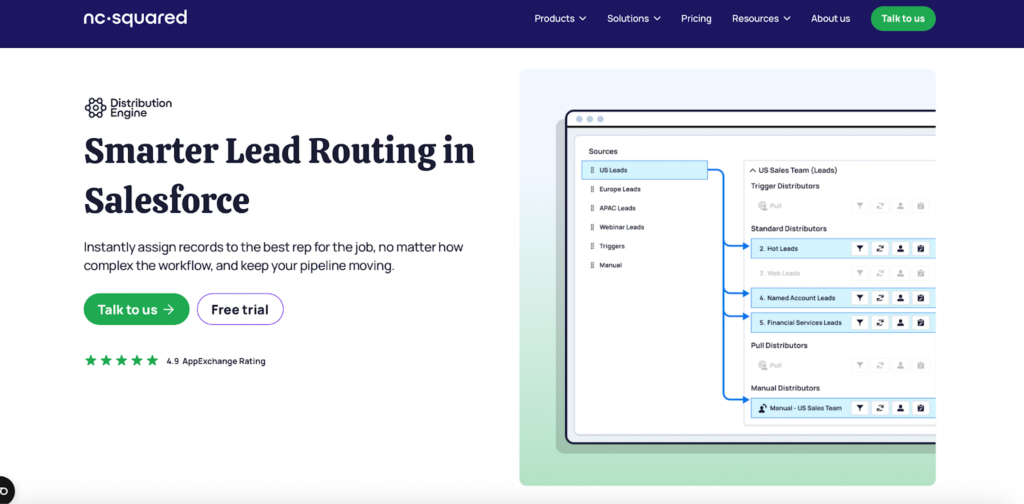Click the drag handle beside Europe Leads
The width and height of the screenshot is (1024, 504).
591,189
